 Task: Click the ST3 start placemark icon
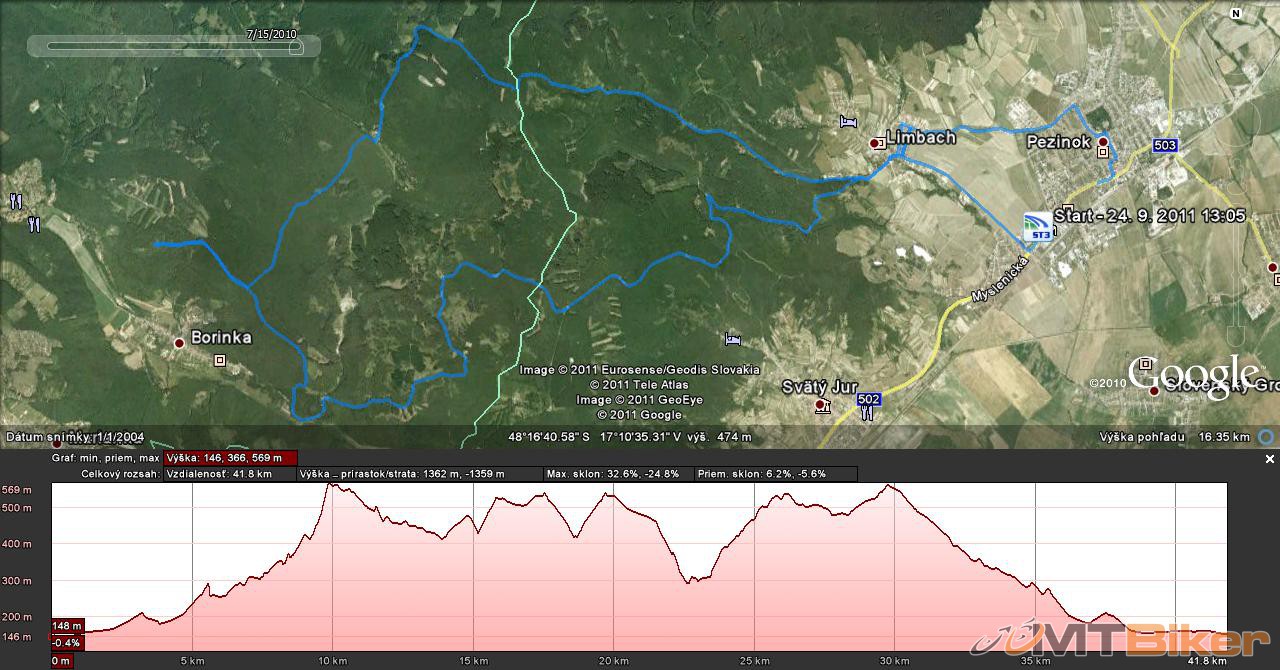click(1037, 227)
